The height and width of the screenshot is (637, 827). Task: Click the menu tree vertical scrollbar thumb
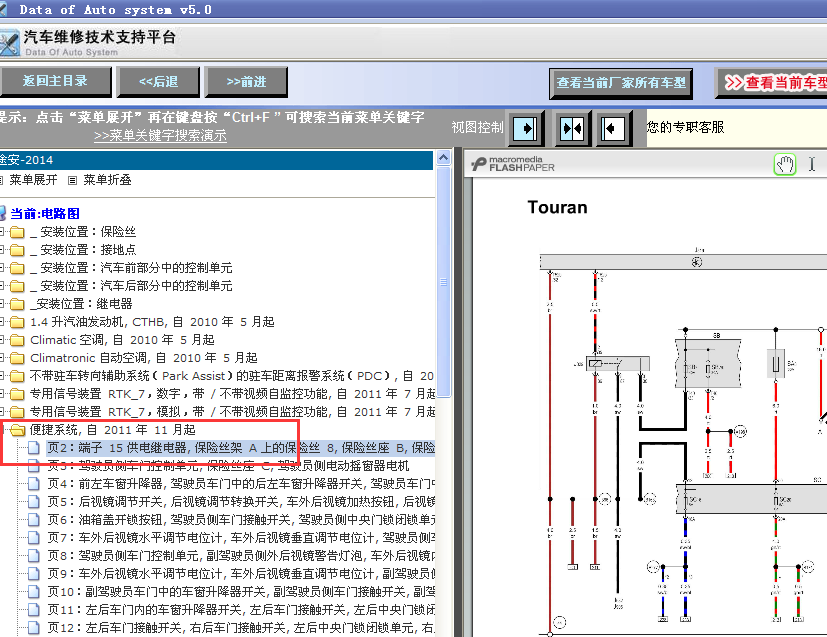tap(444, 282)
